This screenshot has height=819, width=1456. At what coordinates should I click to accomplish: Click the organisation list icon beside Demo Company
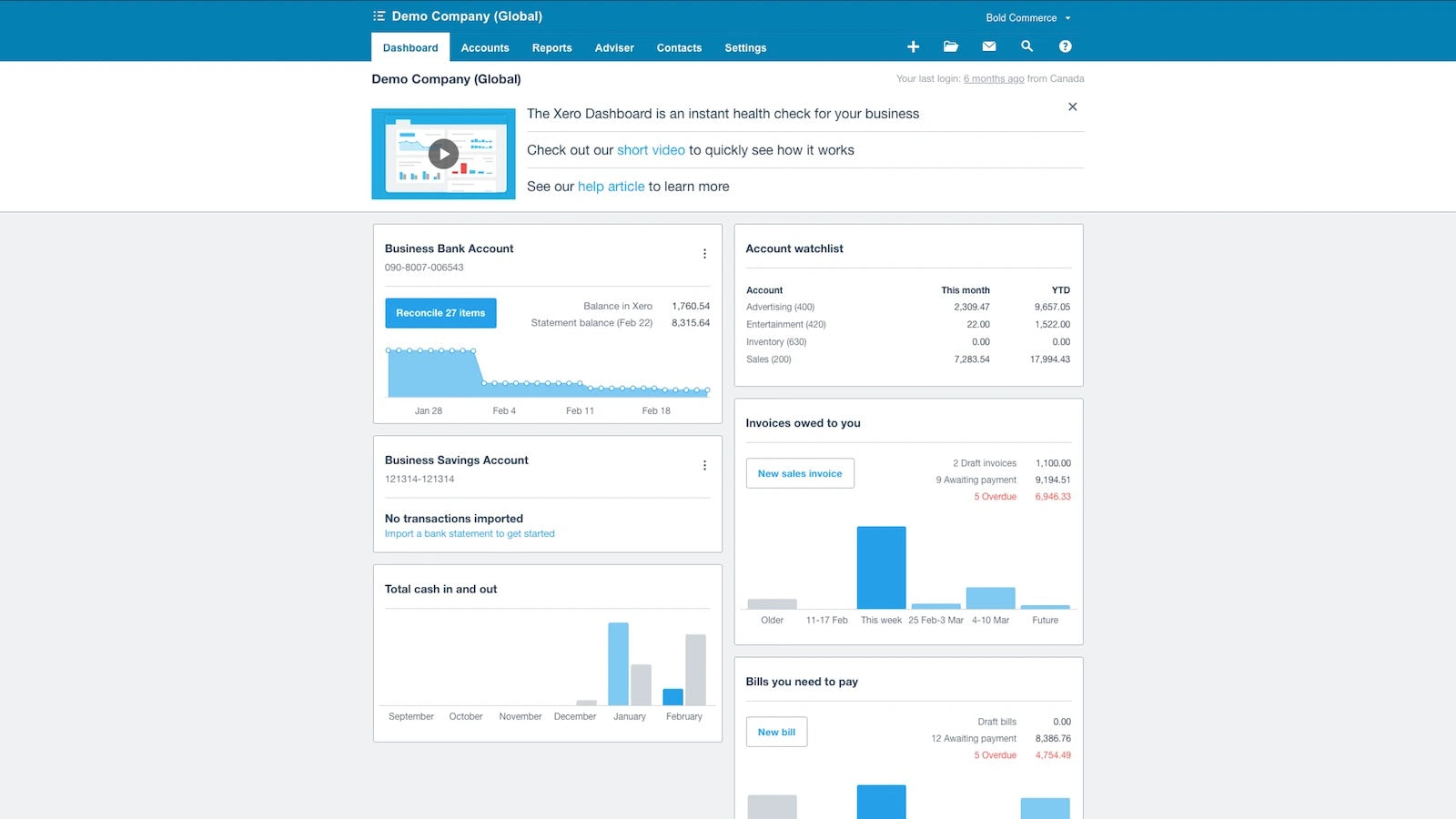tap(379, 15)
